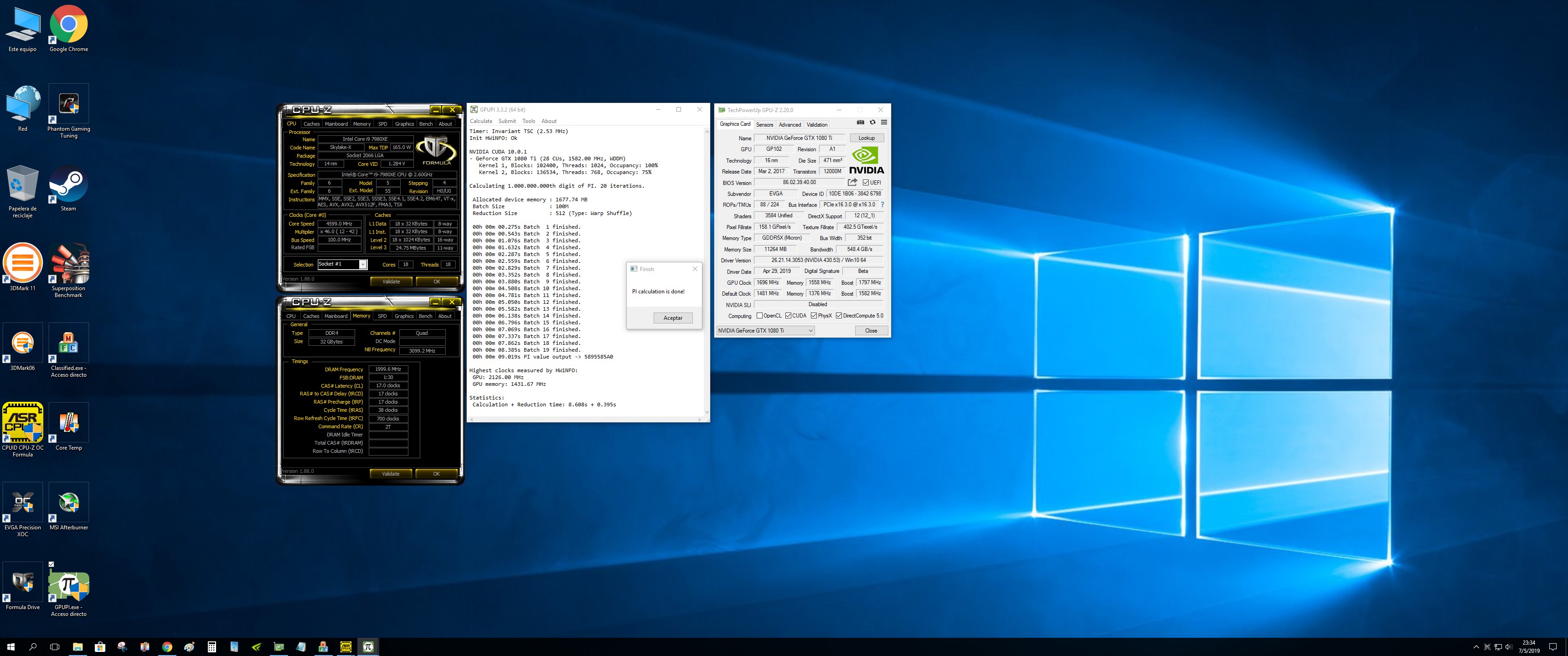This screenshot has width=1568, height=656.
Task: Open the Classified.exe desktop shortcut
Action: pos(69,350)
